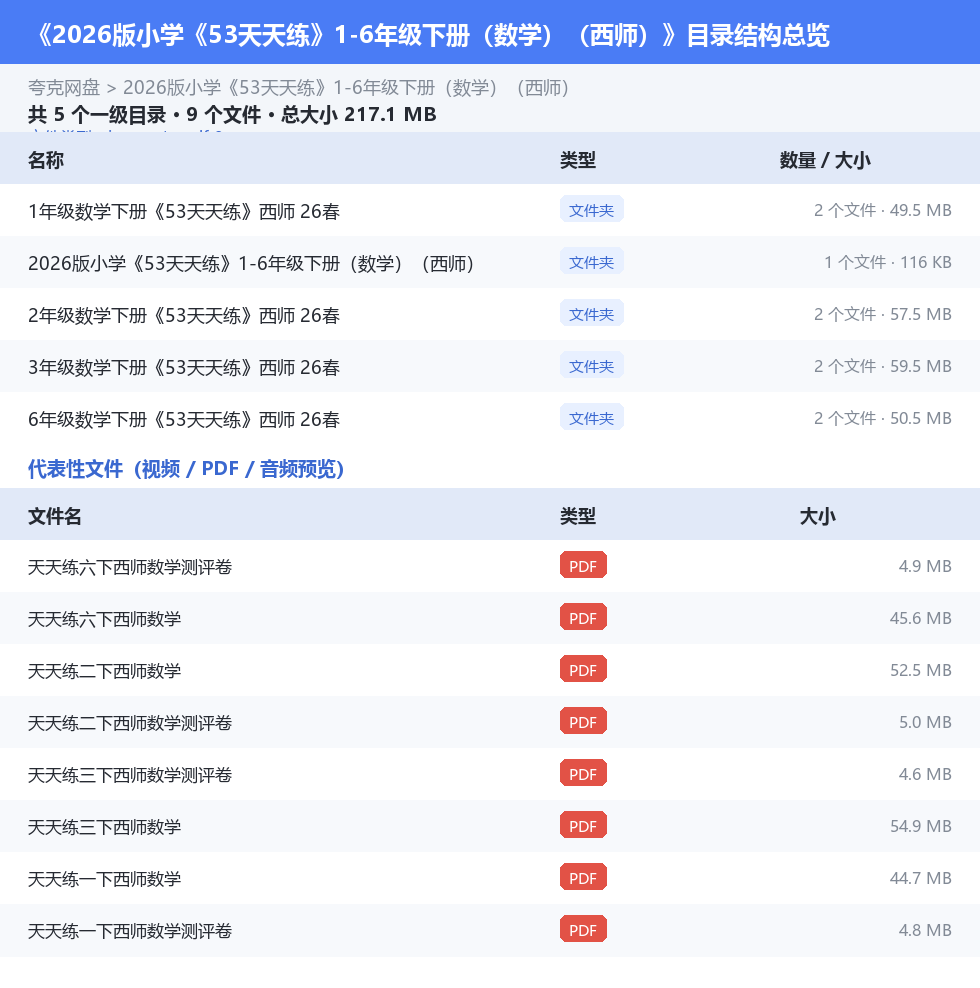
Task: Select the 54.9 MB file 天天练三下西师数学
Action: click(105, 827)
